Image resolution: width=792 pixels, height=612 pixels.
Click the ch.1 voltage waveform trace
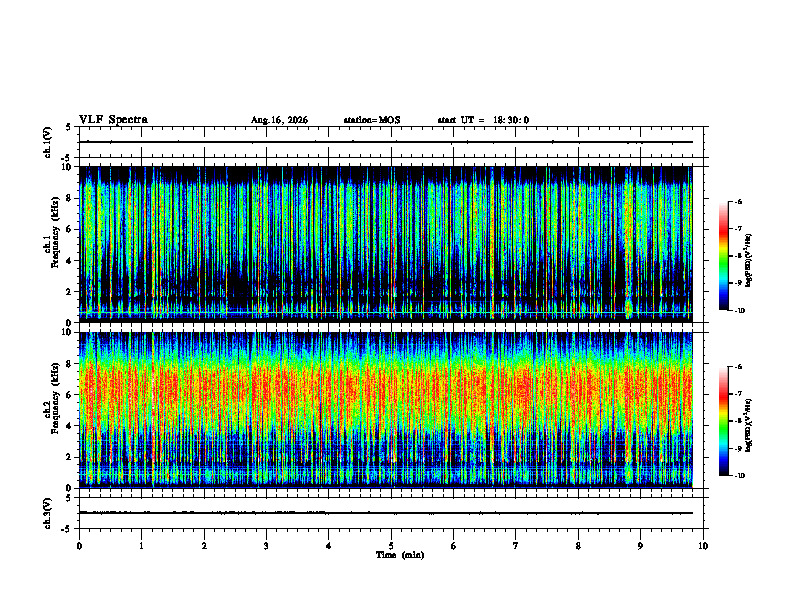coord(386,142)
